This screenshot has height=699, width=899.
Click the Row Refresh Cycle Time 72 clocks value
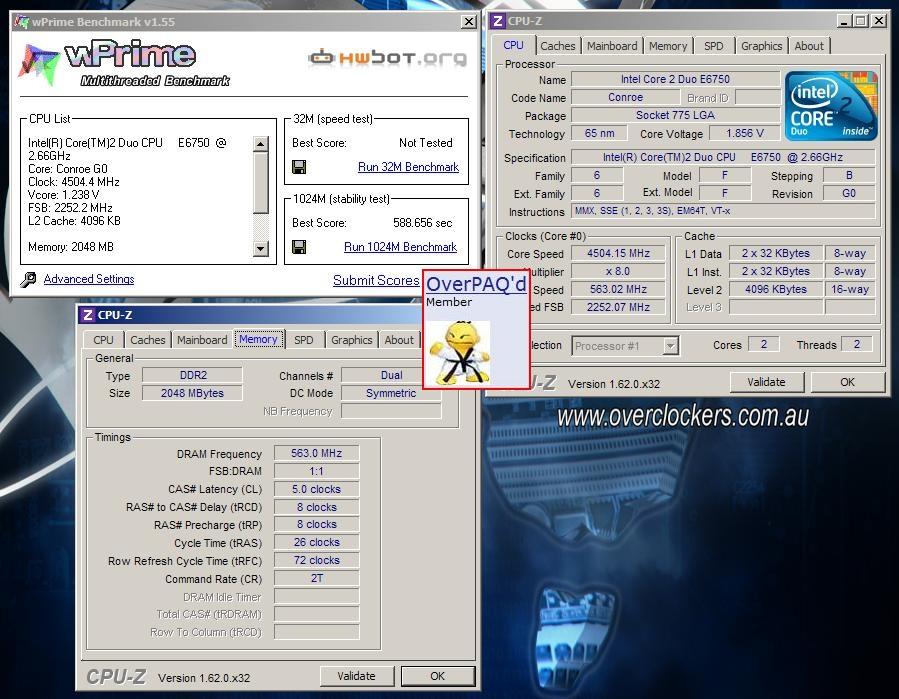point(316,561)
